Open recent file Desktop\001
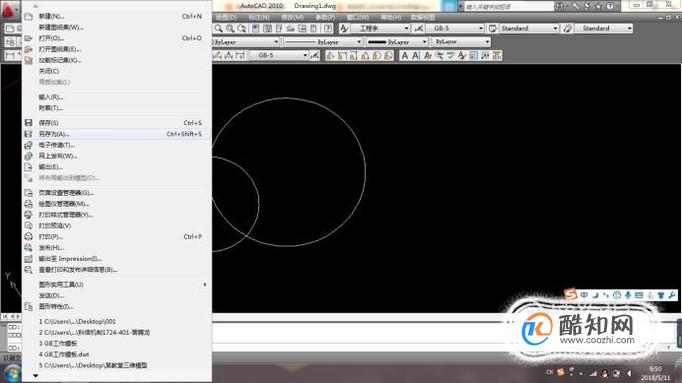The image size is (682, 383). [x=78, y=322]
